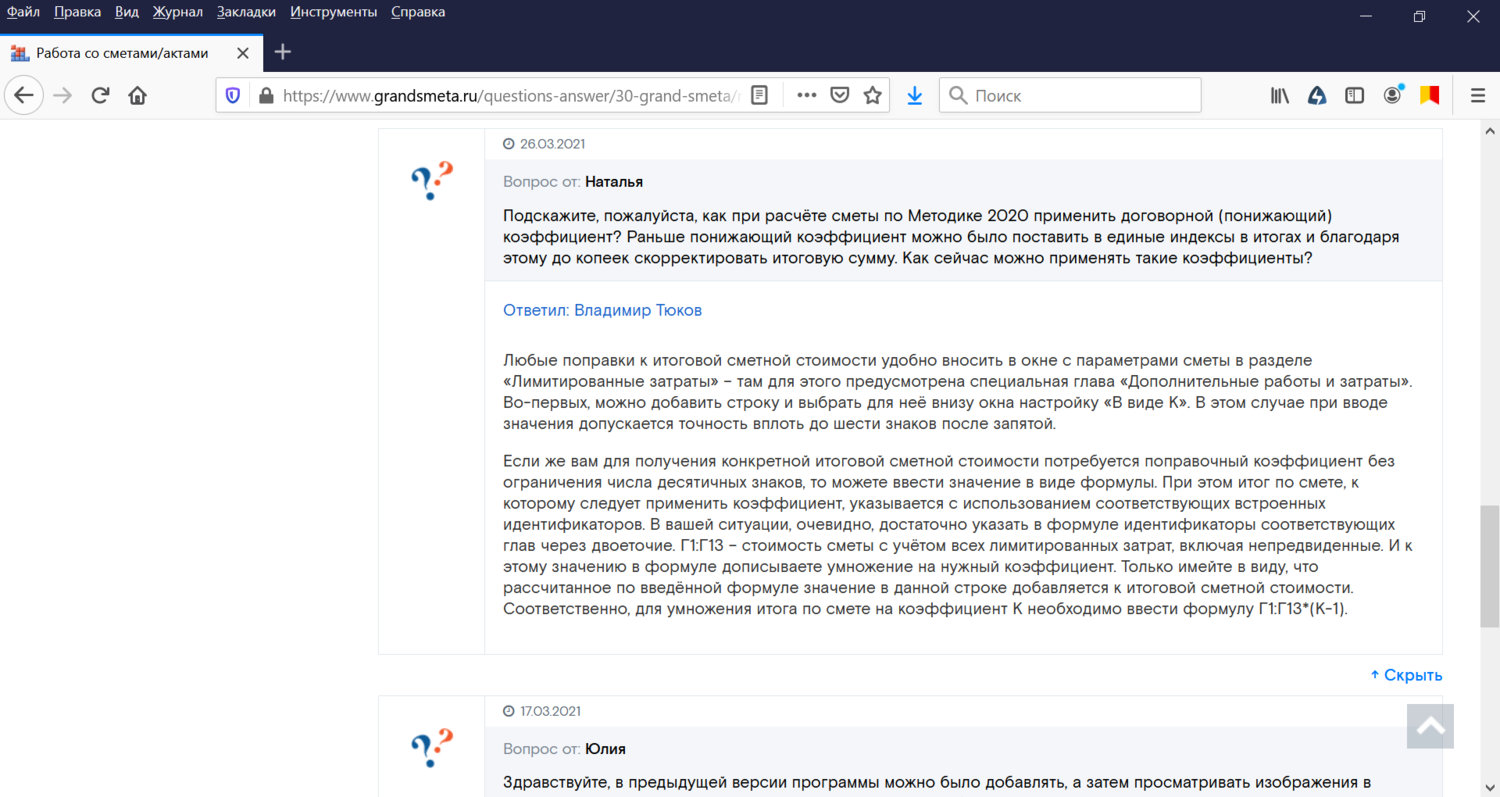This screenshot has height=797, width=1500.
Task: Save the page to Pocket
Action: tap(841, 95)
